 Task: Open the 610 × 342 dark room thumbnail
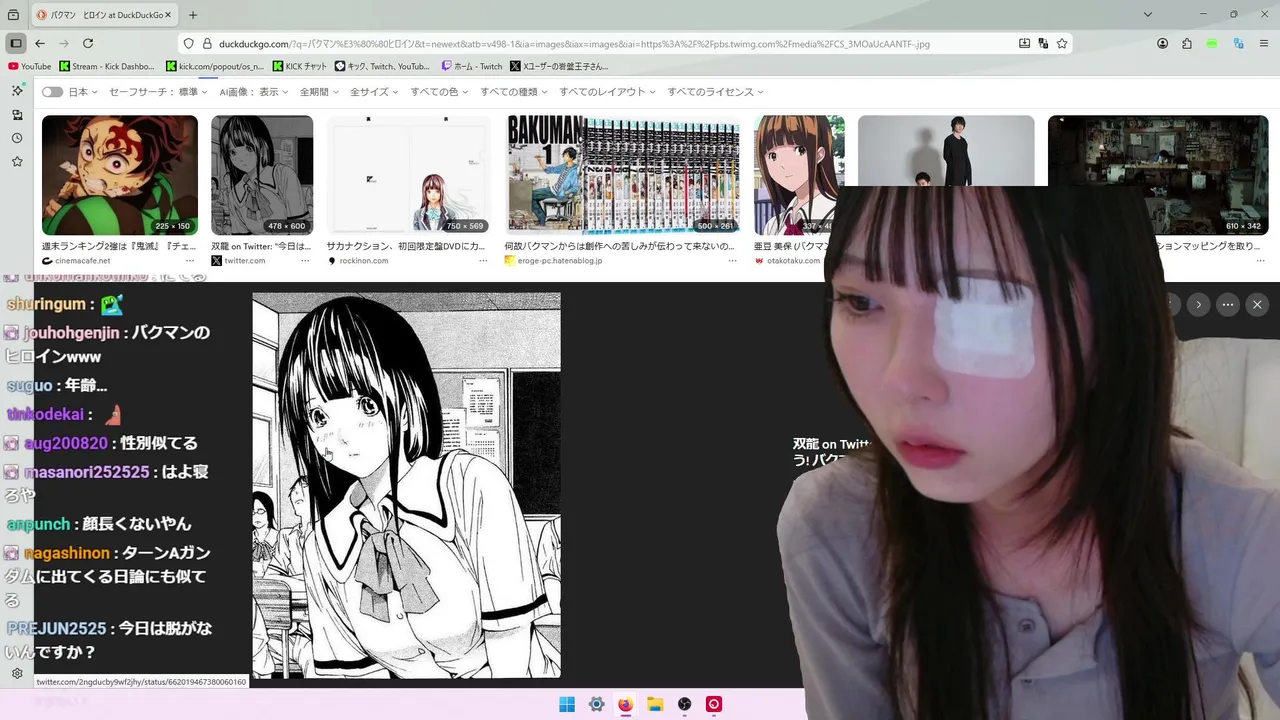[x=1158, y=175]
